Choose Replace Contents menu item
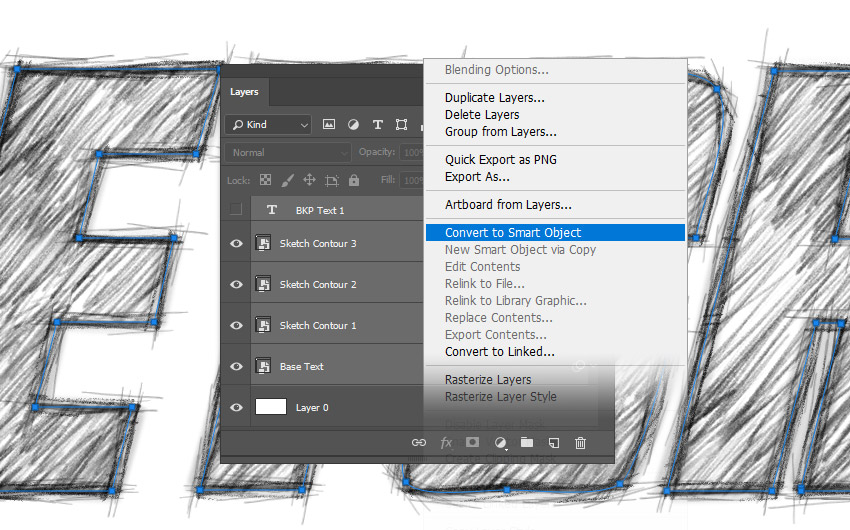 (499, 318)
